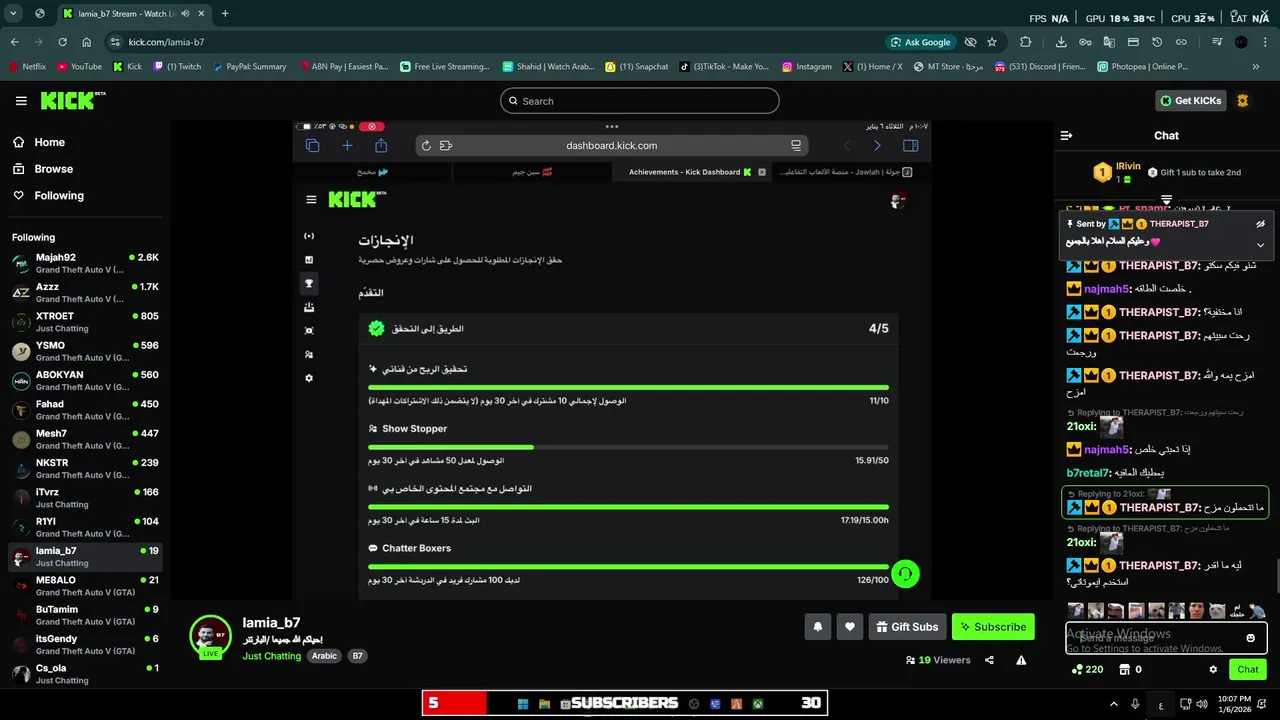This screenshot has height=720, width=1280.
Task: Open volume control in system tray
Action: 1201,703
